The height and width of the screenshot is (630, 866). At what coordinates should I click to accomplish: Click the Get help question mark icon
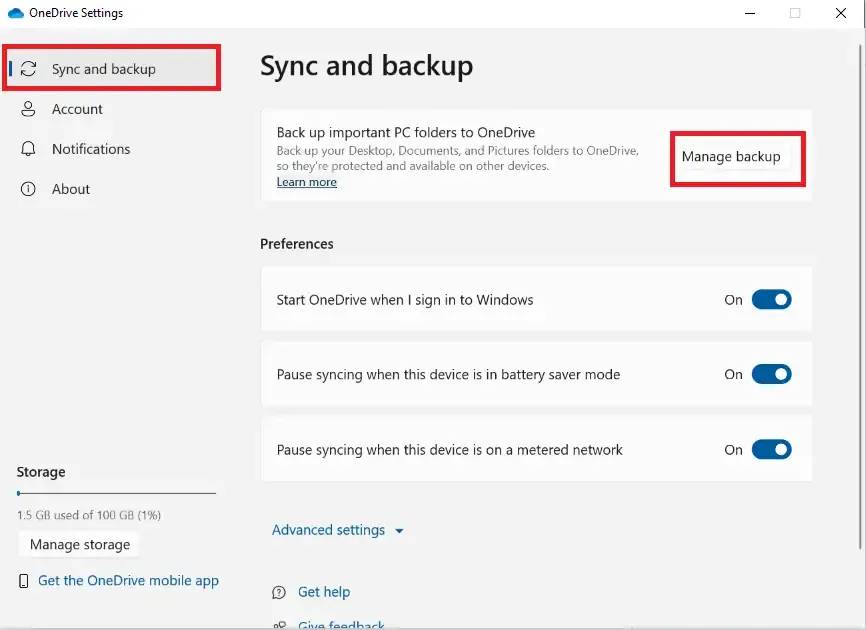point(277,592)
